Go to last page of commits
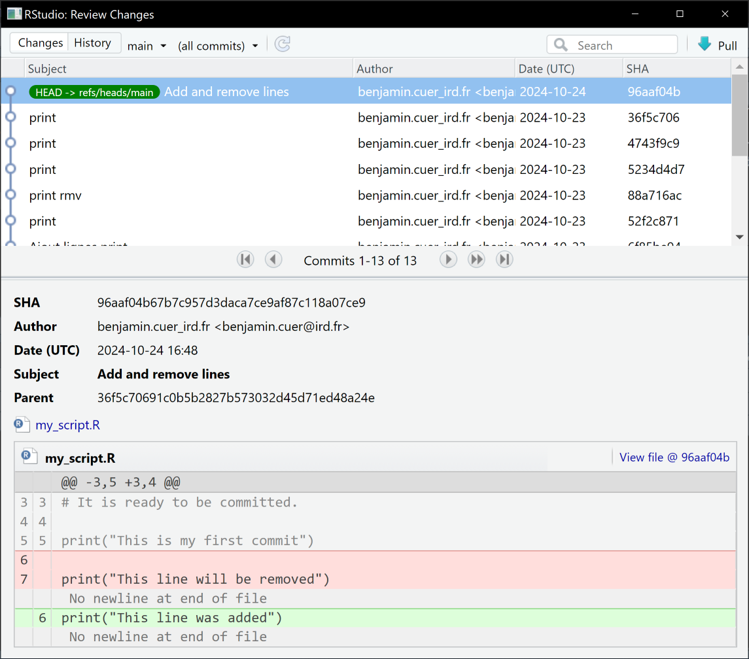 pos(504,260)
